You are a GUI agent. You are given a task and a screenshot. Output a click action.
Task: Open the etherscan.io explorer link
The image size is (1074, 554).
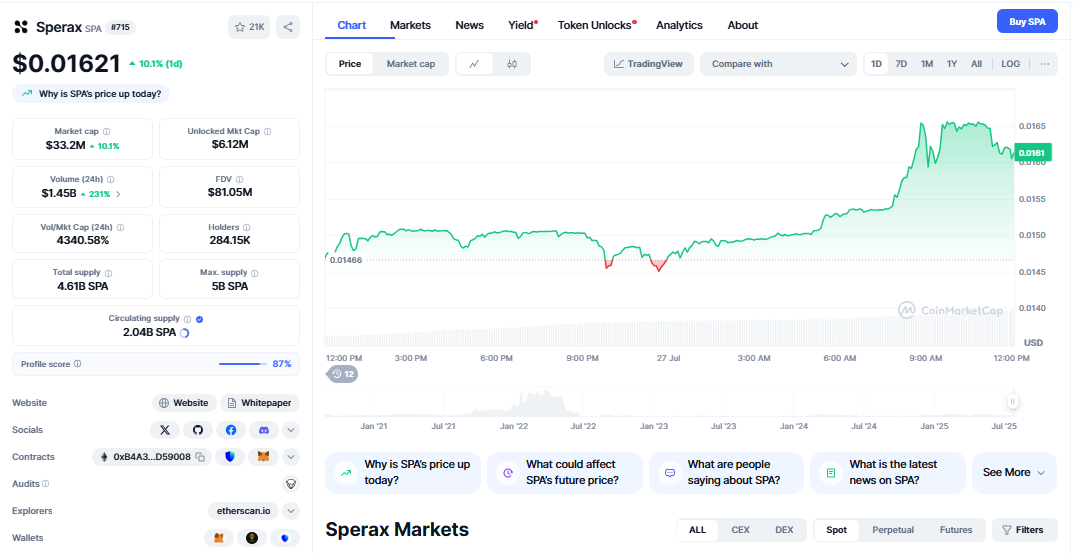[x=245, y=511]
